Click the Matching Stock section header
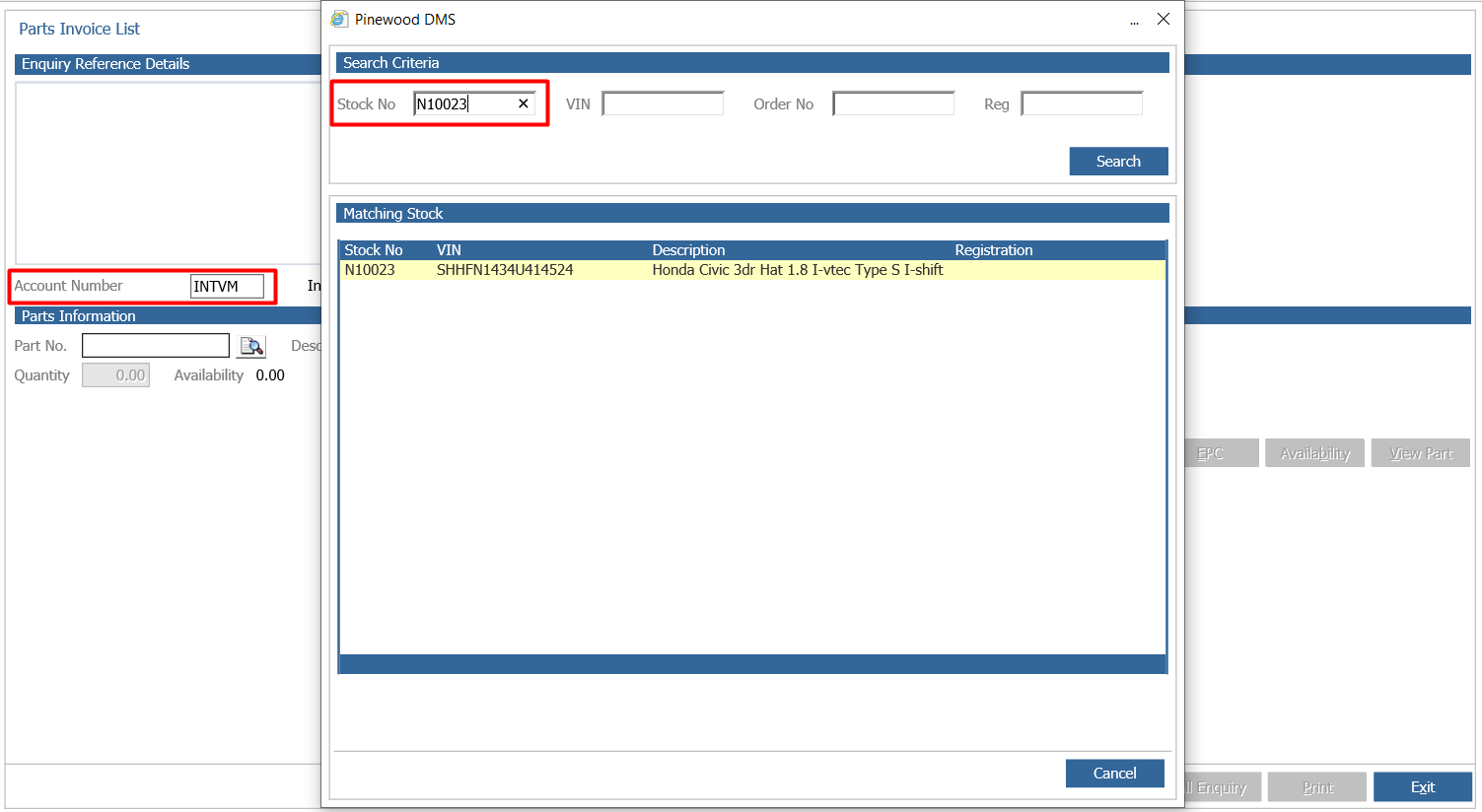This screenshot has width=1482, height=812. pos(752,213)
